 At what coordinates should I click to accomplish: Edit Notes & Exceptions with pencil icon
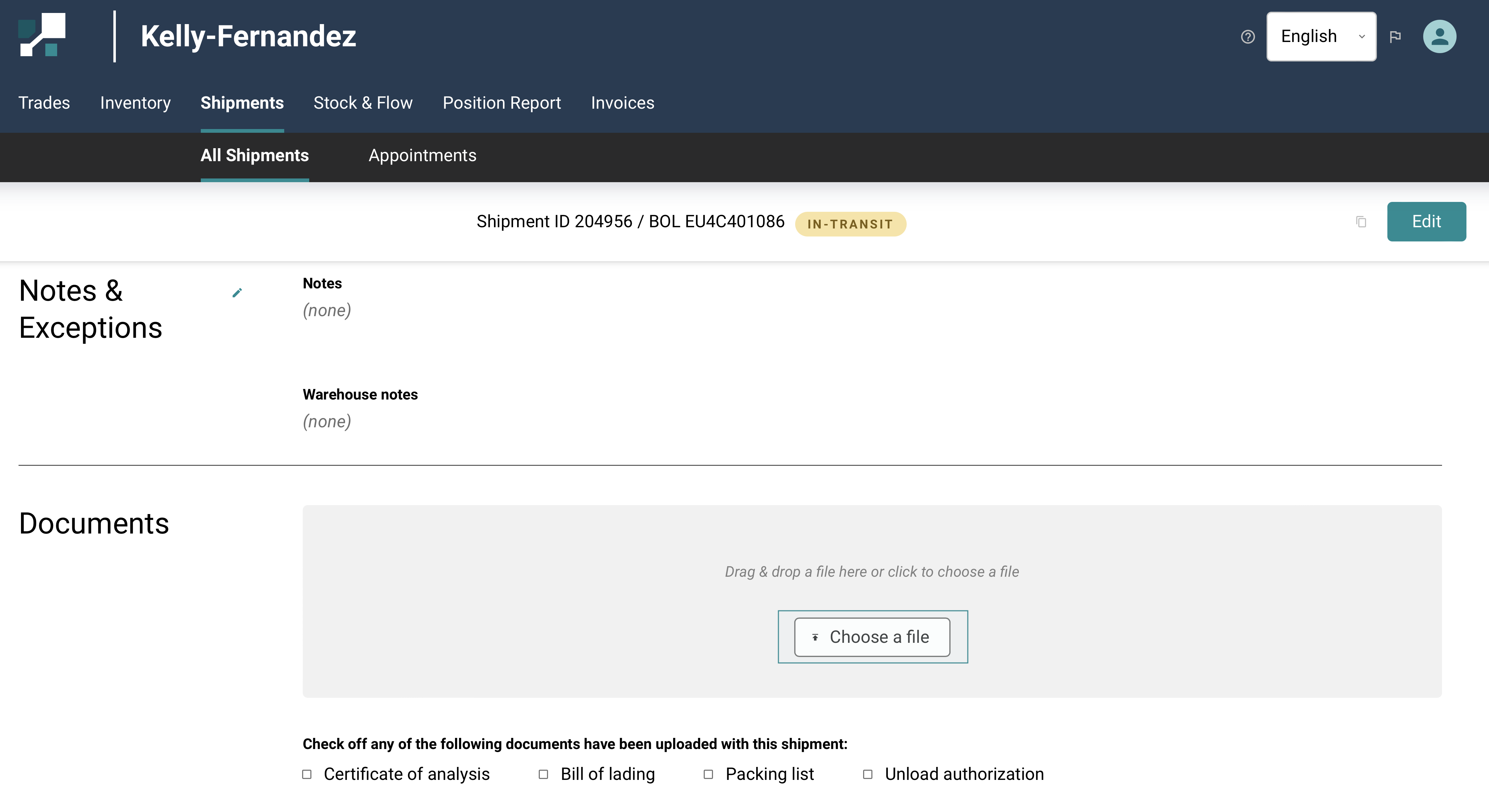tap(237, 293)
